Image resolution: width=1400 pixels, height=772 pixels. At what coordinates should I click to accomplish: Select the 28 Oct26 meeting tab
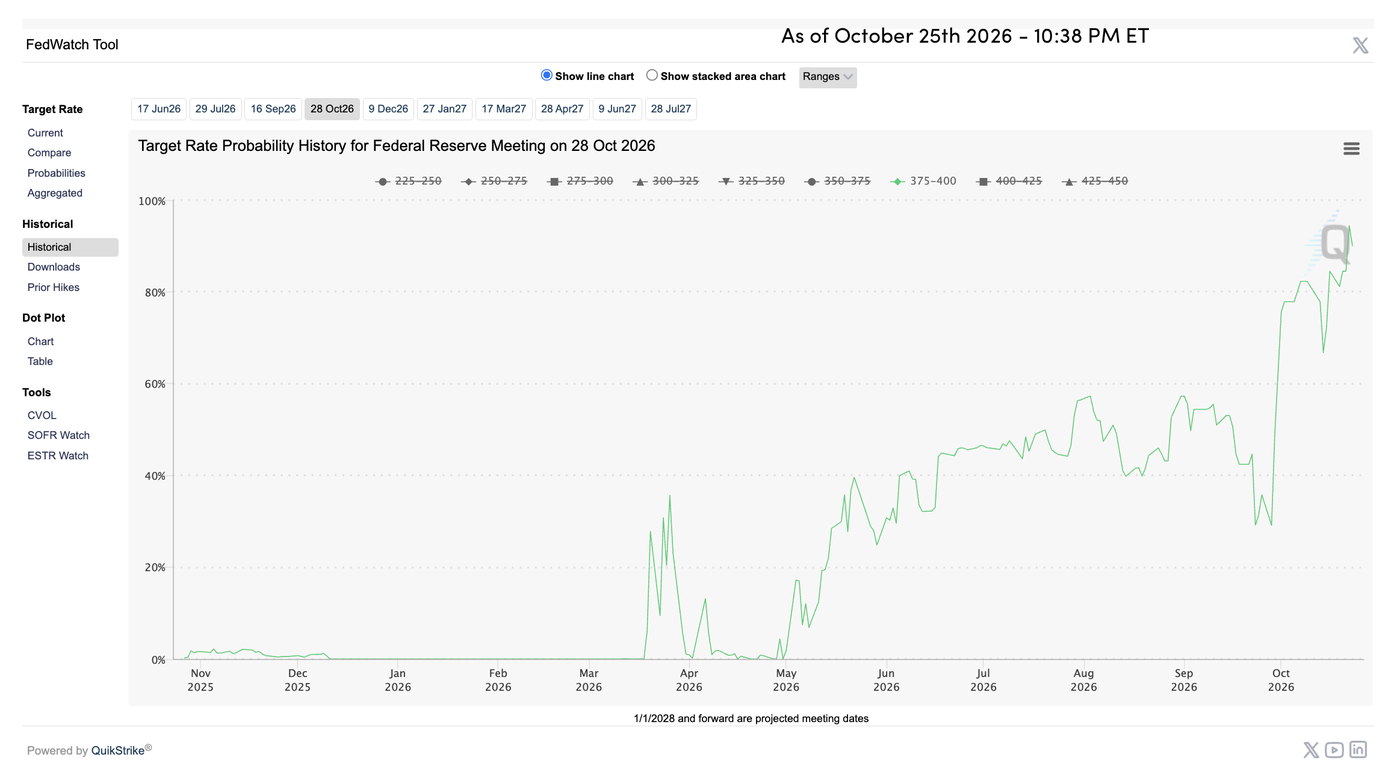pos(332,109)
